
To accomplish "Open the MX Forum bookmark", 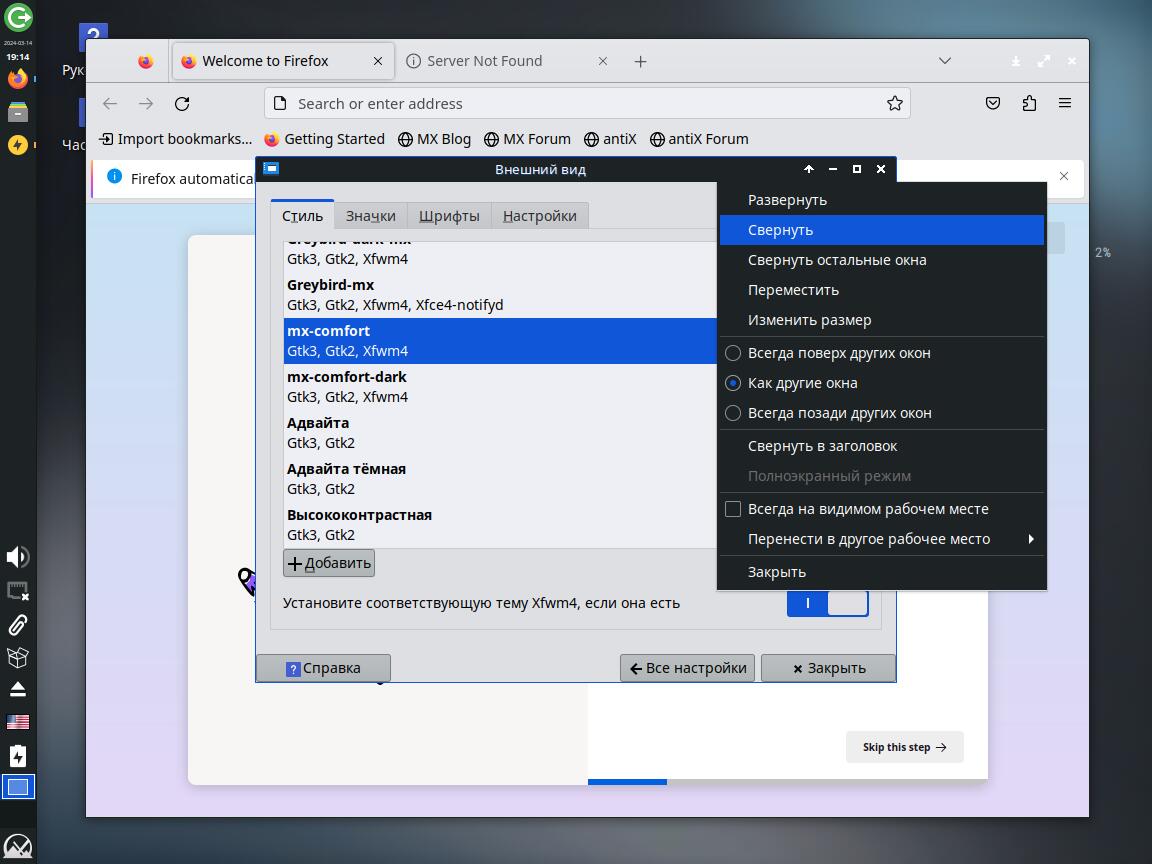I will click(527, 139).
